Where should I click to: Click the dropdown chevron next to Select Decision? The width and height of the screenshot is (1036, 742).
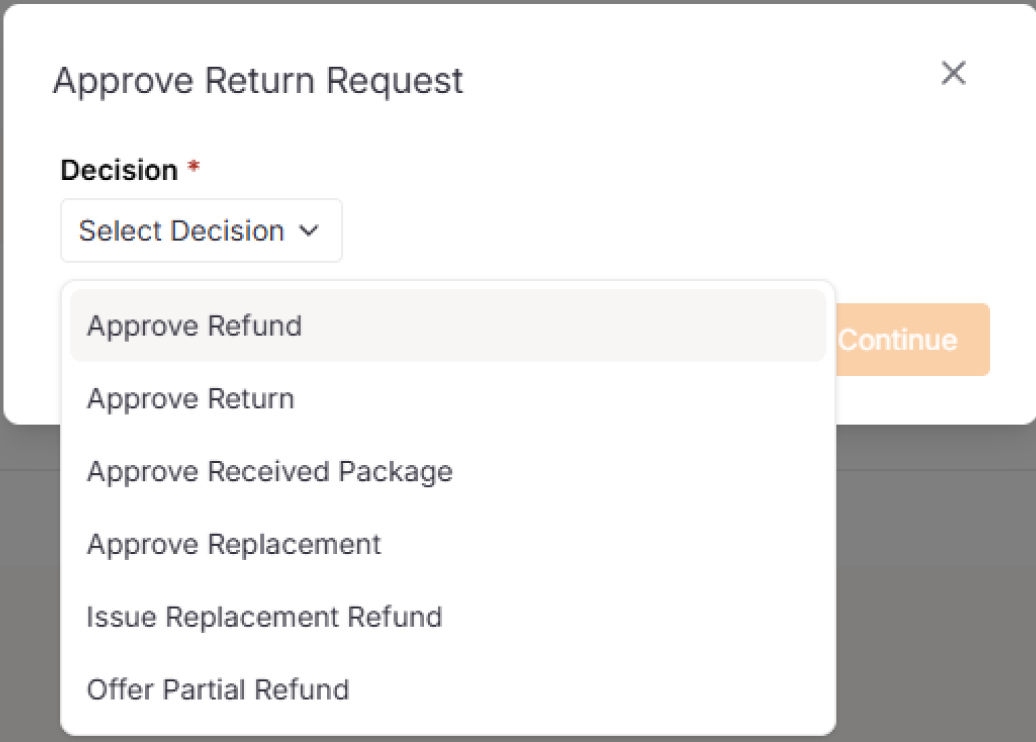[x=310, y=231]
